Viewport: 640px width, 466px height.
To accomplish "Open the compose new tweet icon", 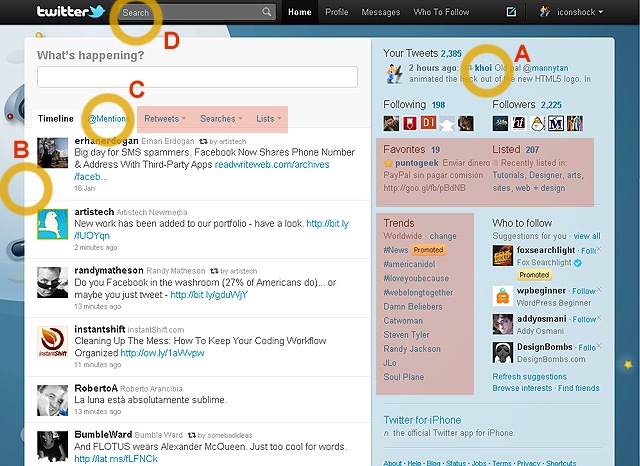I will (512, 13).
